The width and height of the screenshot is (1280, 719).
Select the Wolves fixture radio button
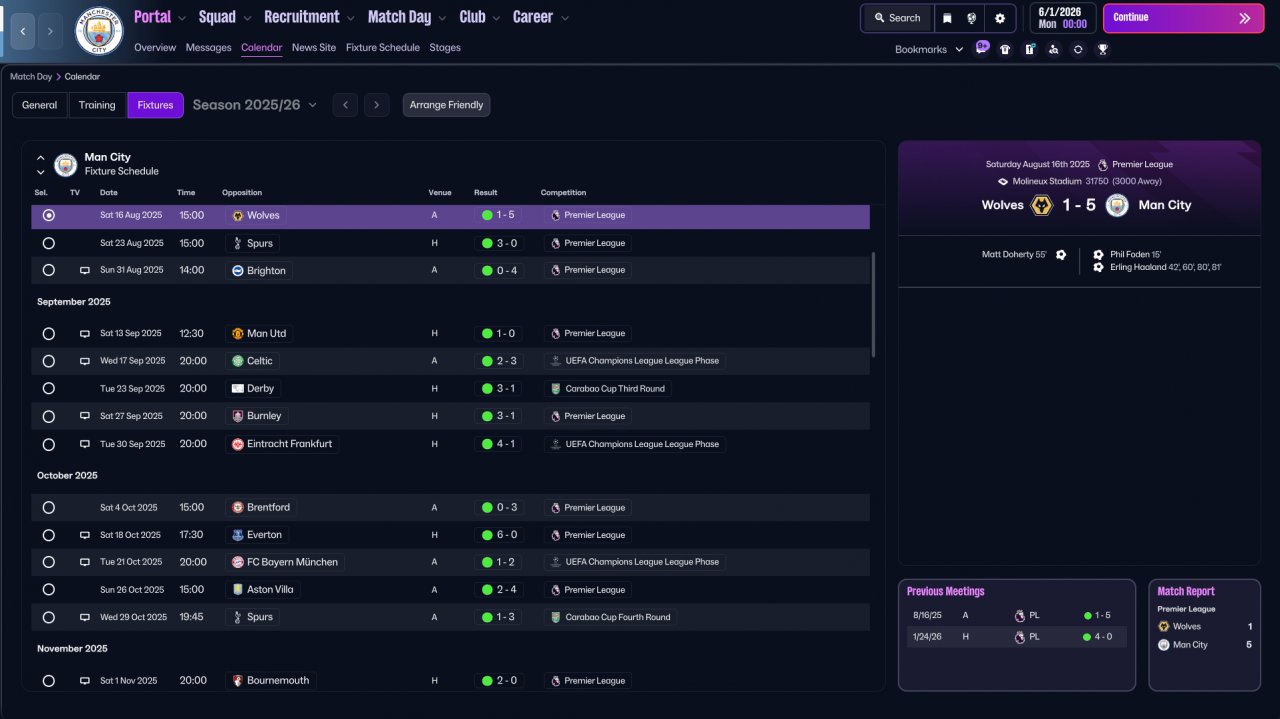[49, 215]
